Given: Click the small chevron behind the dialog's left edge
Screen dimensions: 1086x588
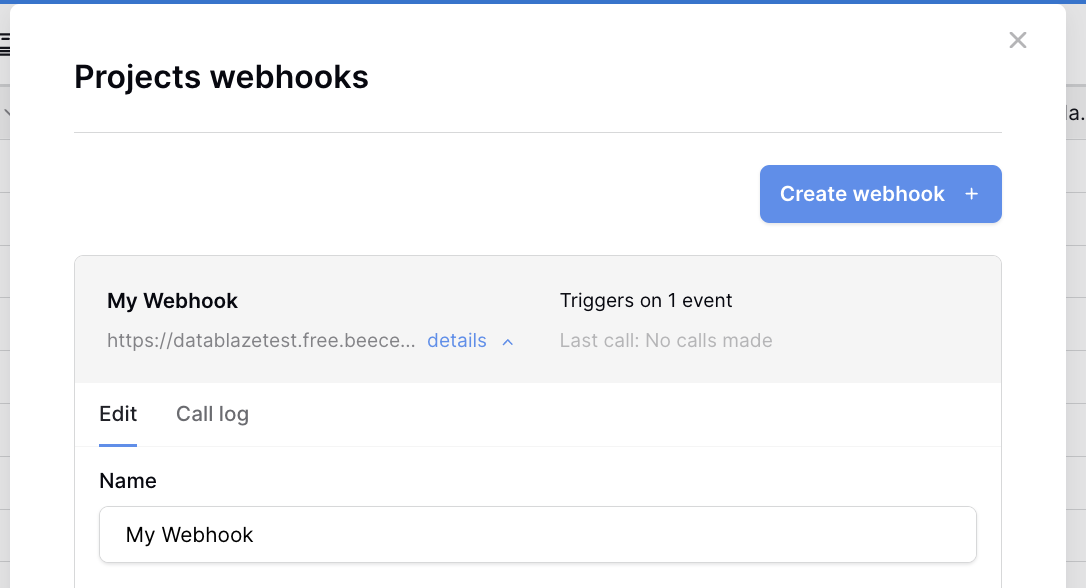Looking at the screenshot, I should pyautogui.click(x=6, y=112).
